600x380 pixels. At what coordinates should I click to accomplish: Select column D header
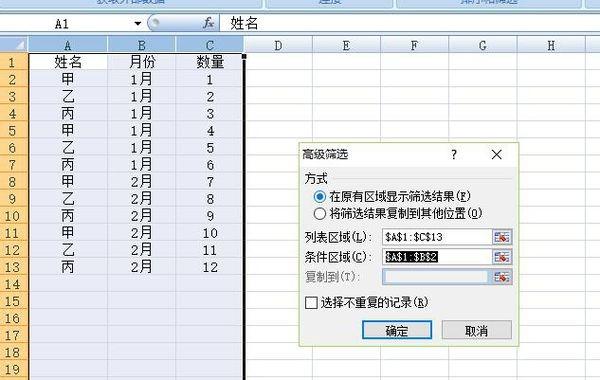click(278, 45)
